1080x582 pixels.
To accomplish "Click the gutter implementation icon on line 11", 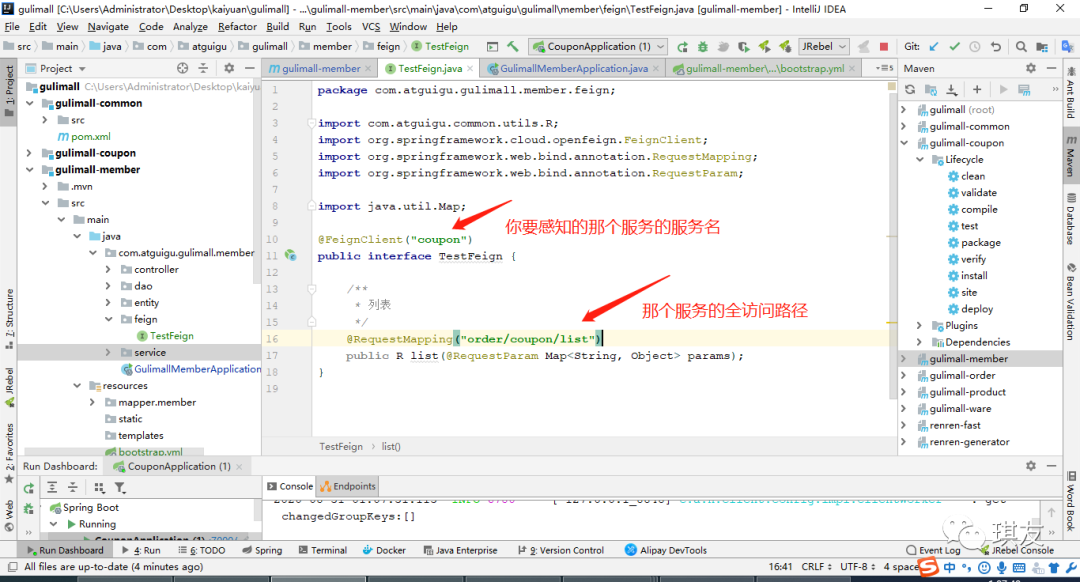I will (x=291, y=256).
